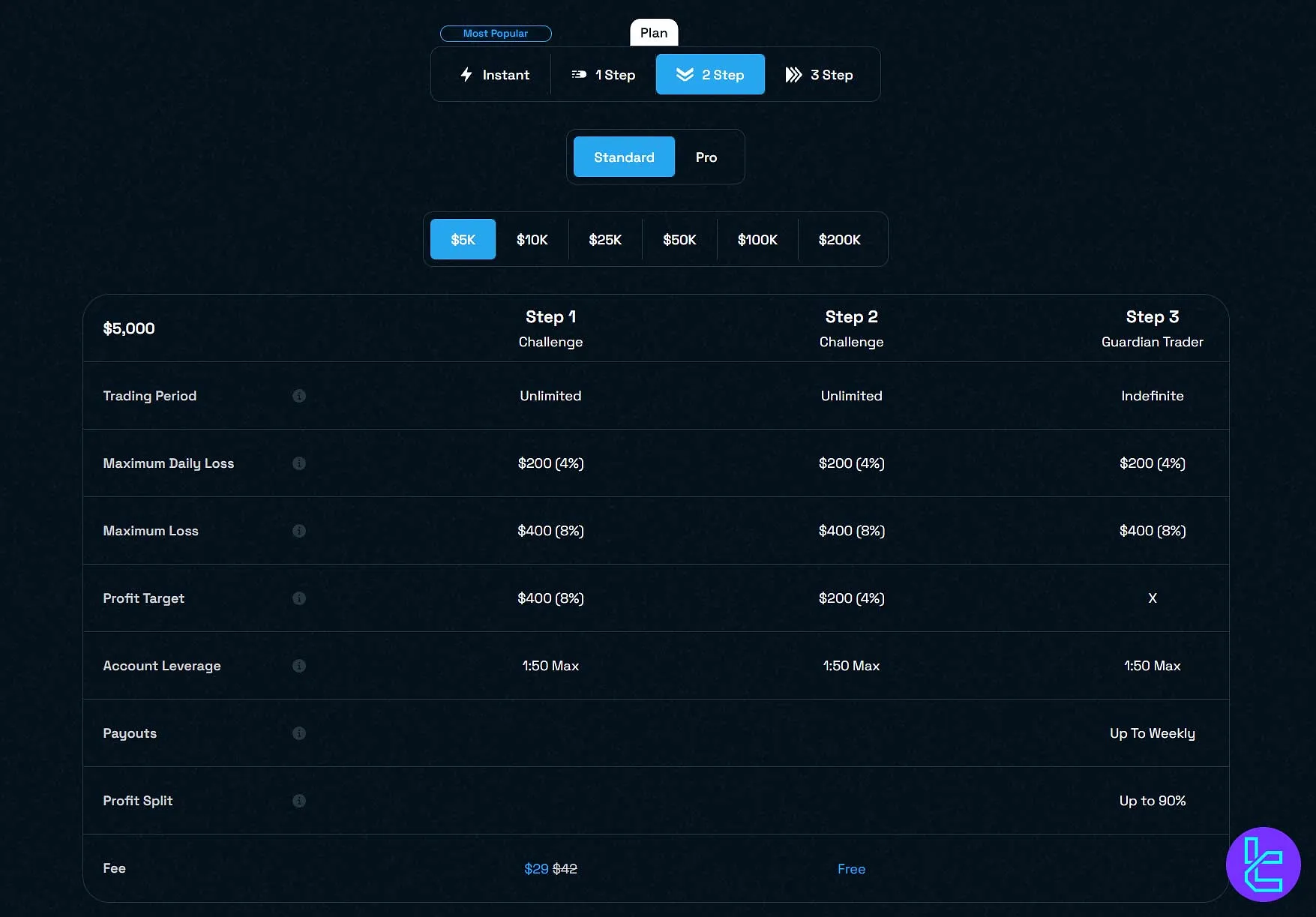Viewport: 1316px width, 917px height.
Task: Switch to the 1 Step plan tab
Action: [604, 75]
